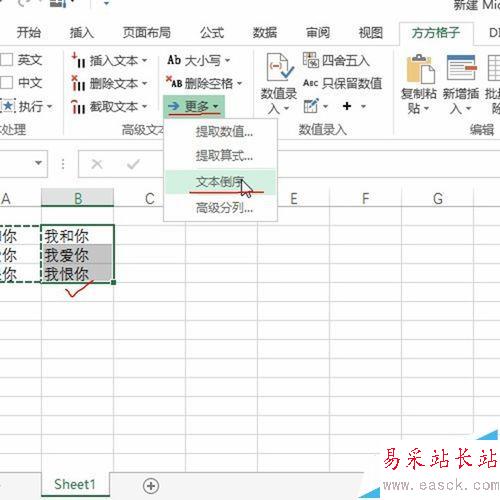Open the Sheet1 worksheet tab
Image resolution: width=500 pixels, height=500 pixels.
[x=75, y=484]
